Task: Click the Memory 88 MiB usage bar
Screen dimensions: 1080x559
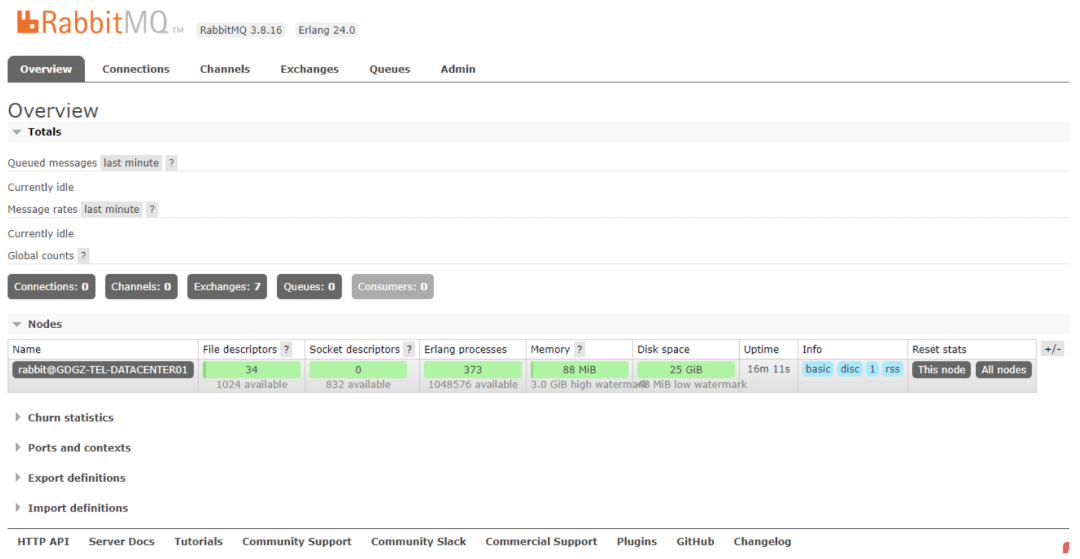Action: [579, 370]
